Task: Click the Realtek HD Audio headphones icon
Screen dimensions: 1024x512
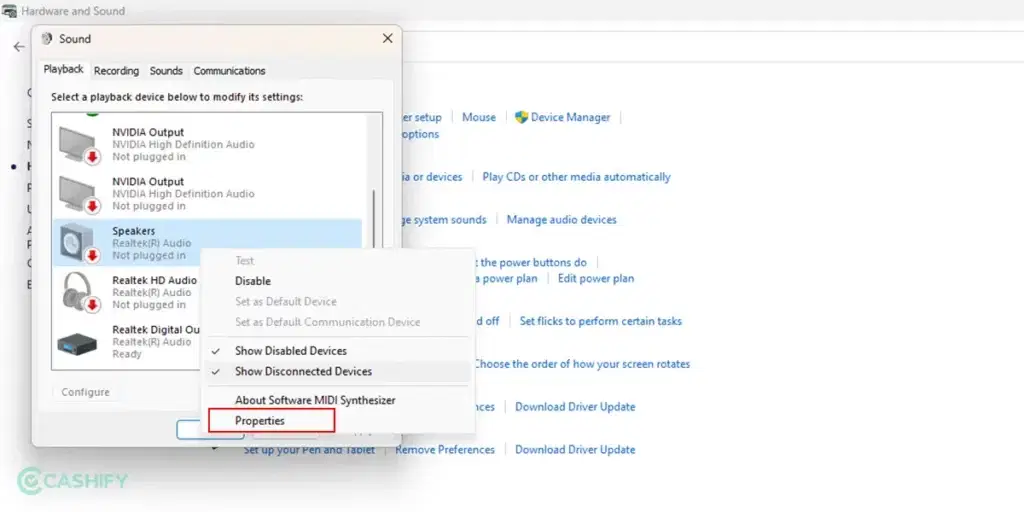Action: click(78, 292)
